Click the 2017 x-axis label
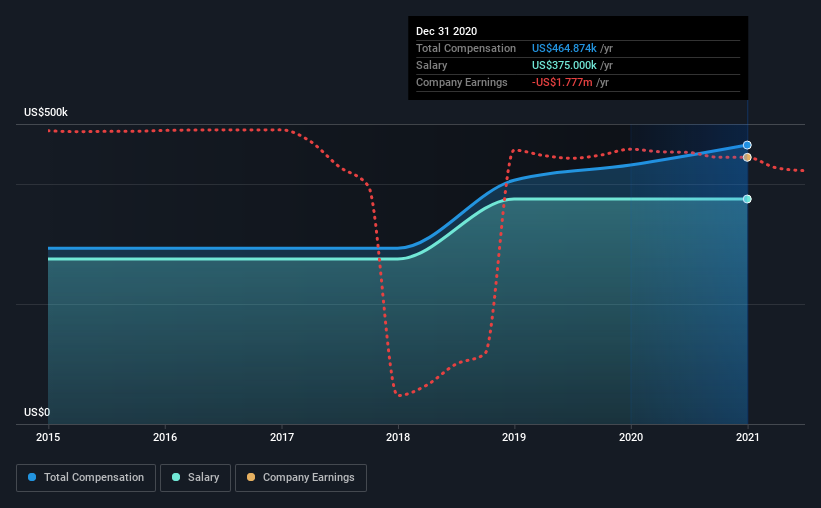 pyautogui.click(x=282, y=437)
